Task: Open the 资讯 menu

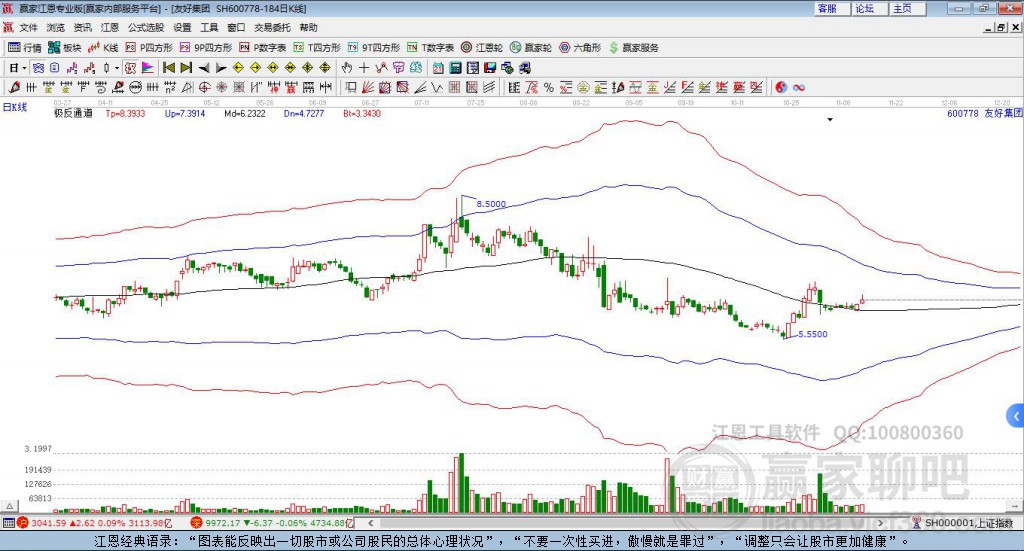Action: click(x=82, y=27)
